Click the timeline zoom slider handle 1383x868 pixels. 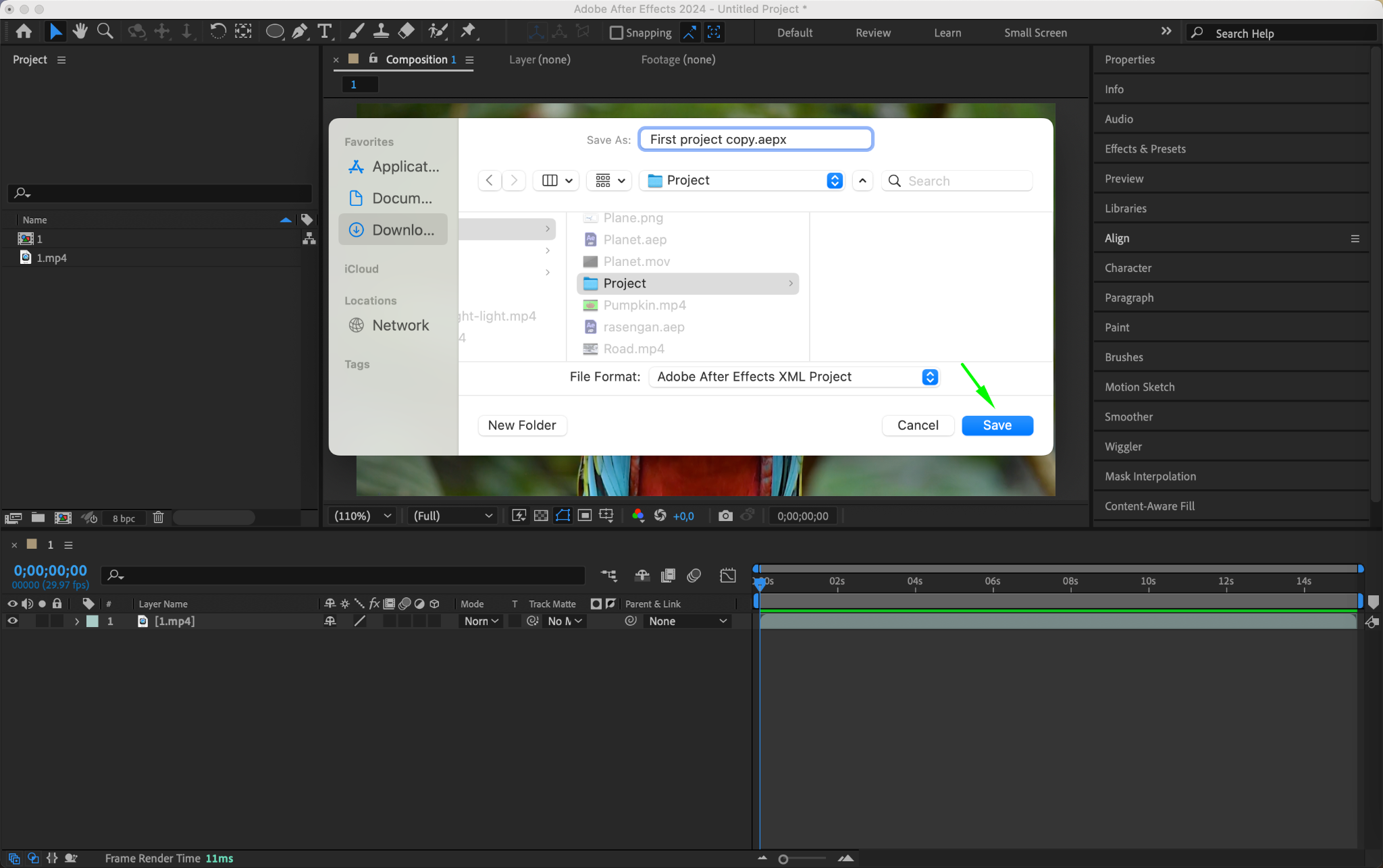[783, 859]
